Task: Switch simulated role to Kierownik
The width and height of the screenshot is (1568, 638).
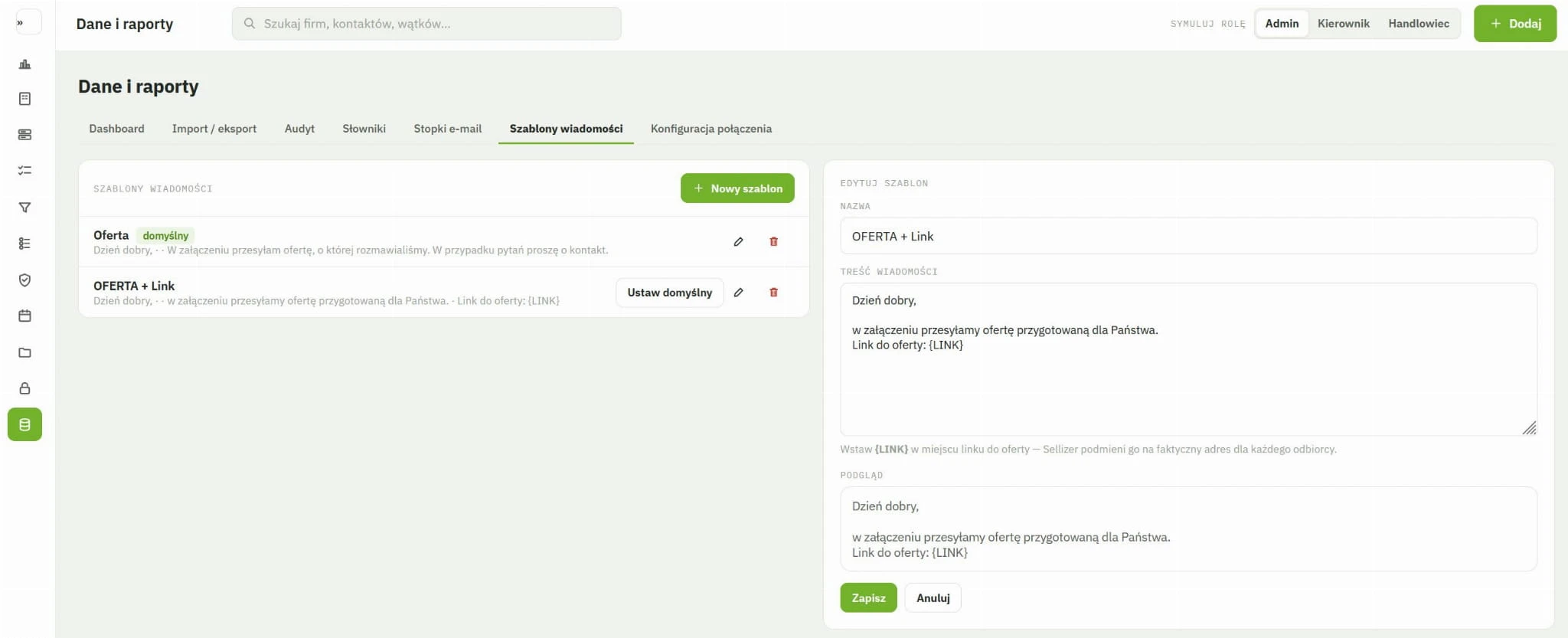Action: coord(1343,24)
